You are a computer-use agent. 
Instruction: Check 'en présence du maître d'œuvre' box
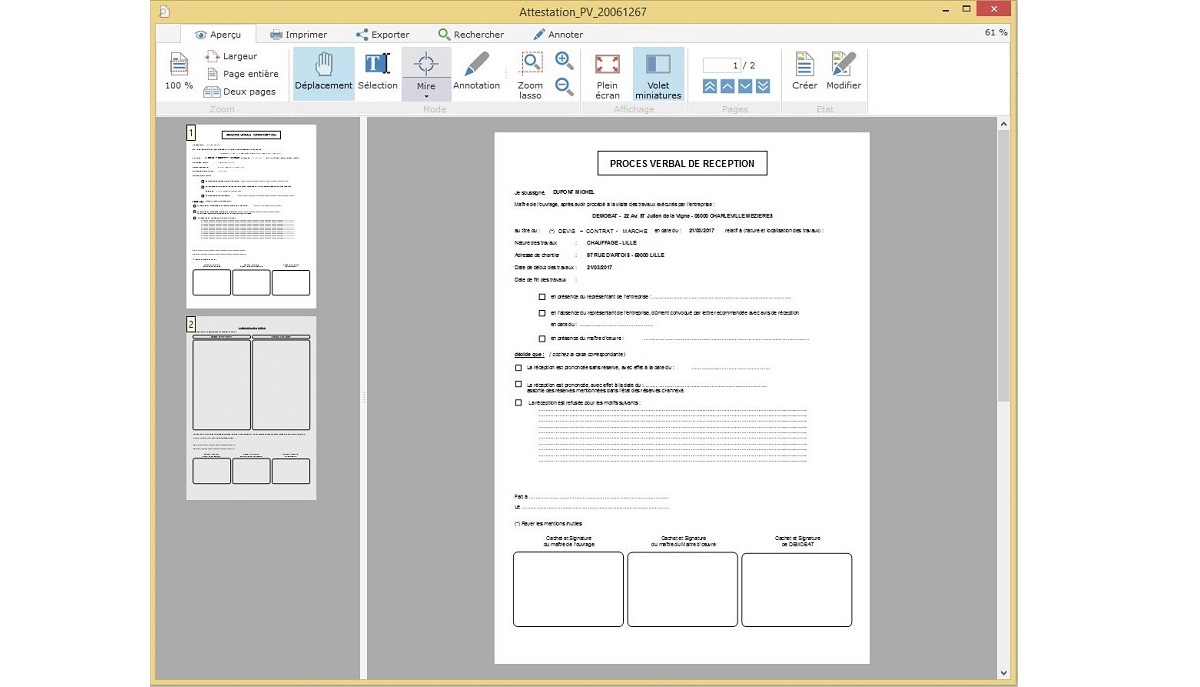[542, 338]
